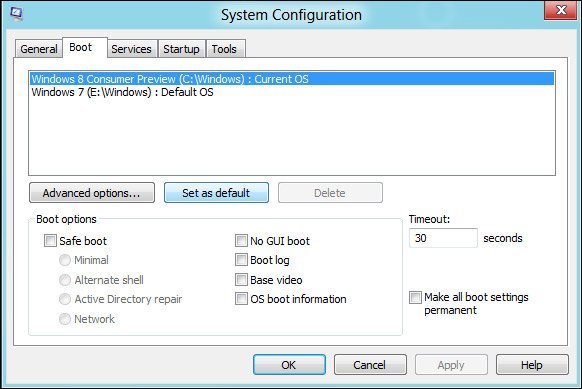This screenshot has width=582, height=389.
Task: Choose the Minimal radio option
Action: click(x=65, y=260)
